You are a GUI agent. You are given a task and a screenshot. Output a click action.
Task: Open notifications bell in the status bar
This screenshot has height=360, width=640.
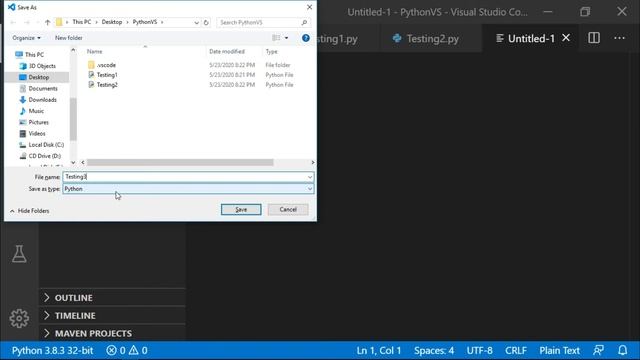click(x=622, y=350)
